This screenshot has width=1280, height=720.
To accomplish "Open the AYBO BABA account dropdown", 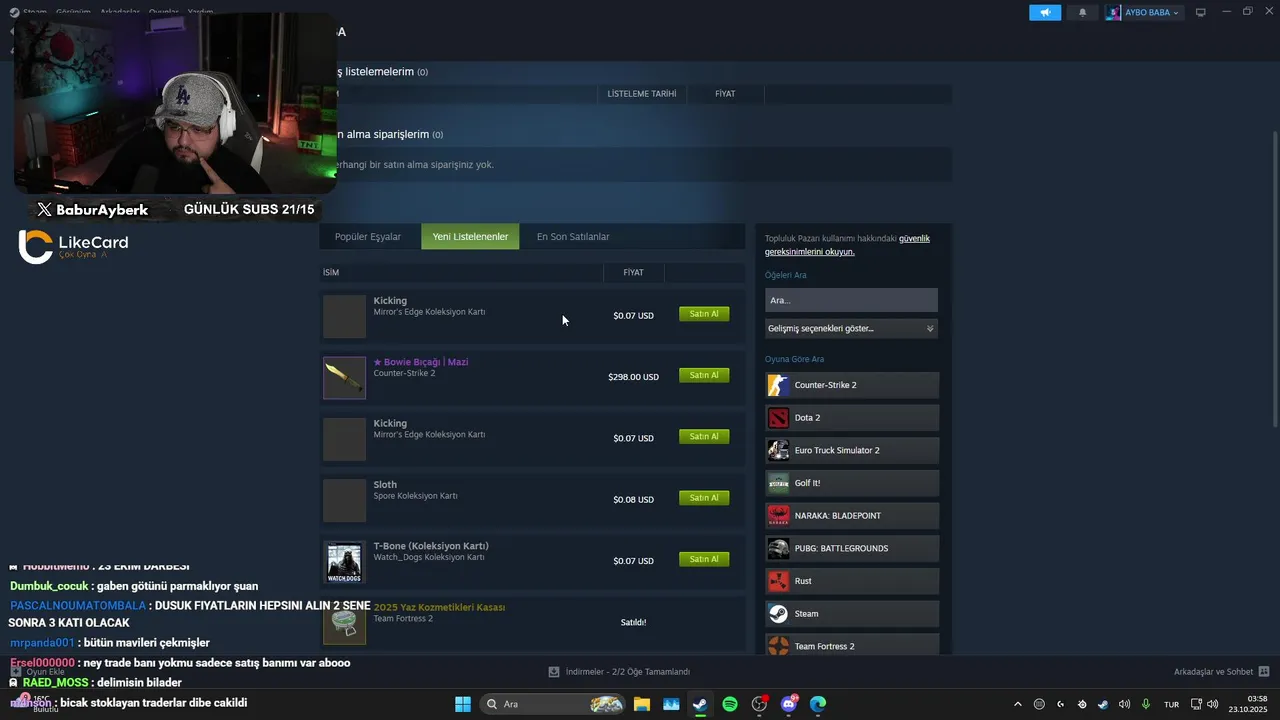I will [1143, 12].
